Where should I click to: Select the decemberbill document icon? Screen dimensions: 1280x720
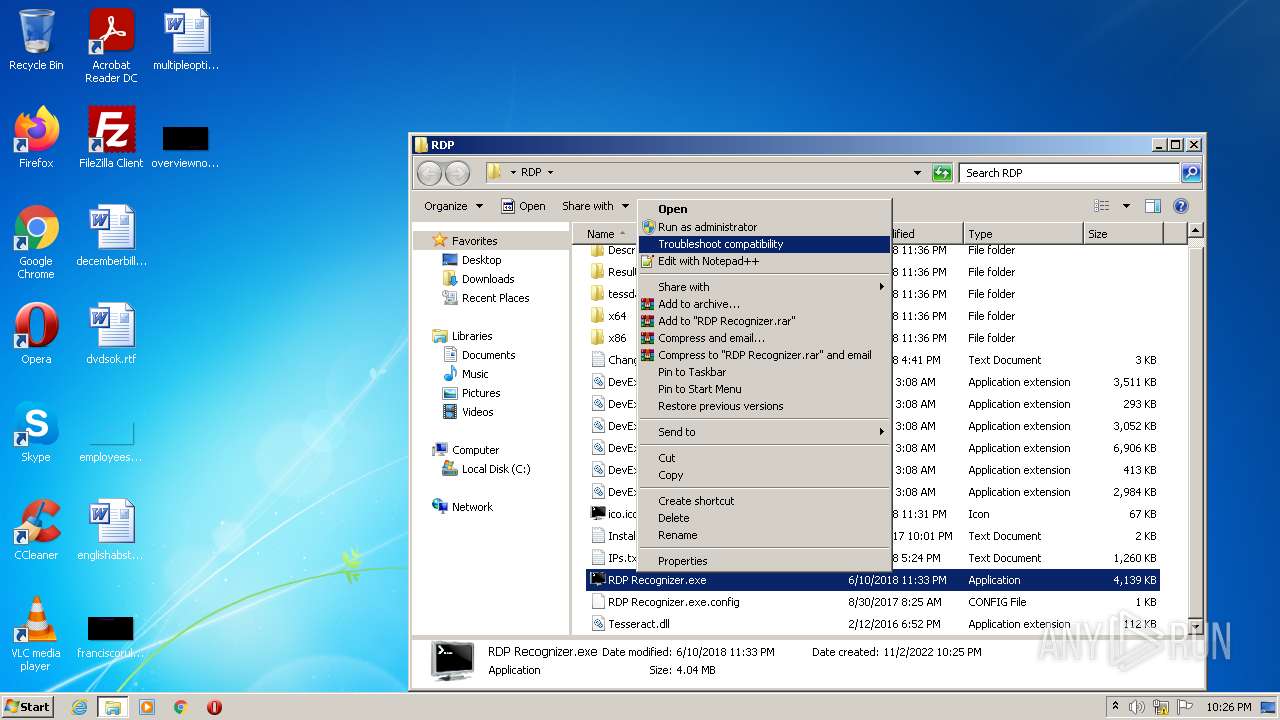click(111, 235)
